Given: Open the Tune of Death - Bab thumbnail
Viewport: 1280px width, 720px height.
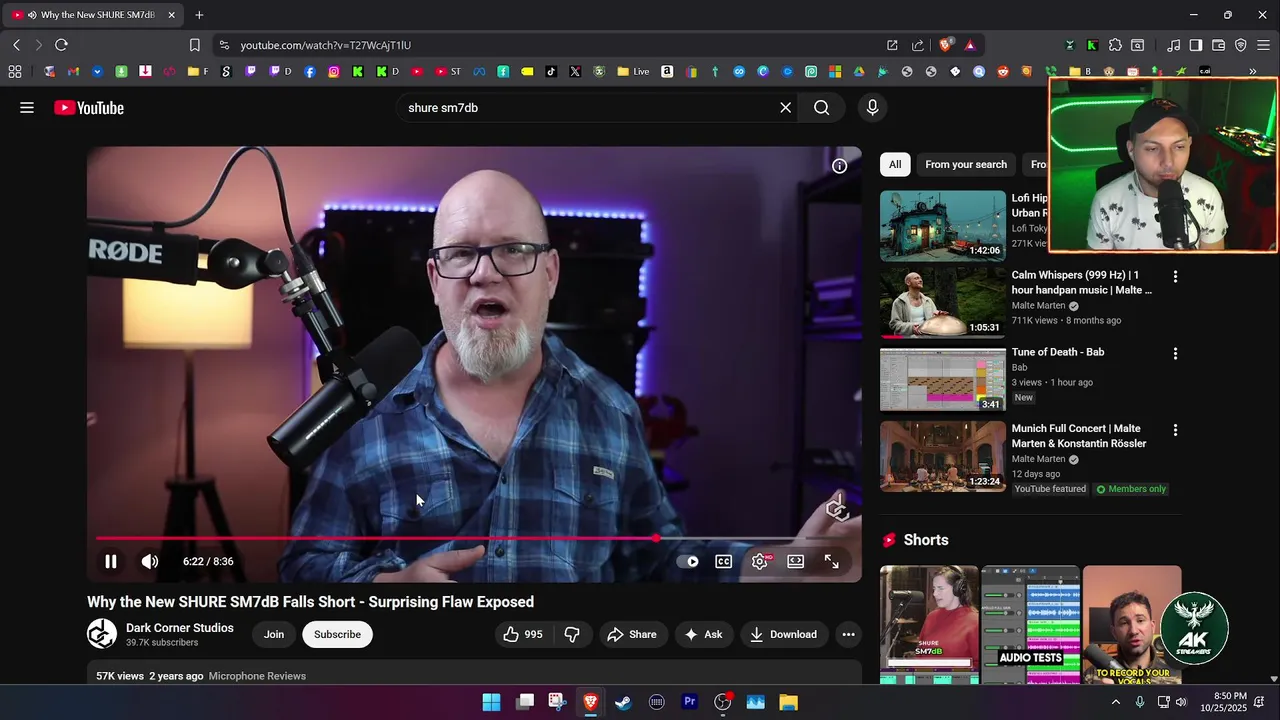Looking at the screenshot, I should click(x=943, y=380).
